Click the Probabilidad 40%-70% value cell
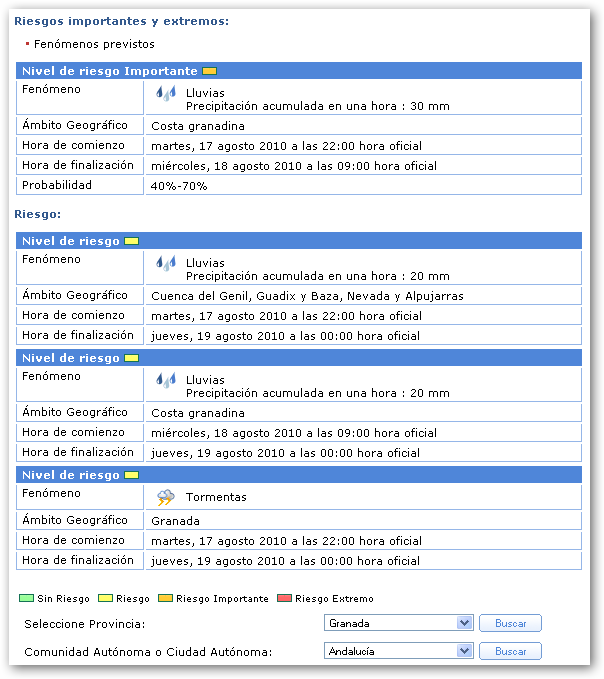 (x=363, y=186)
